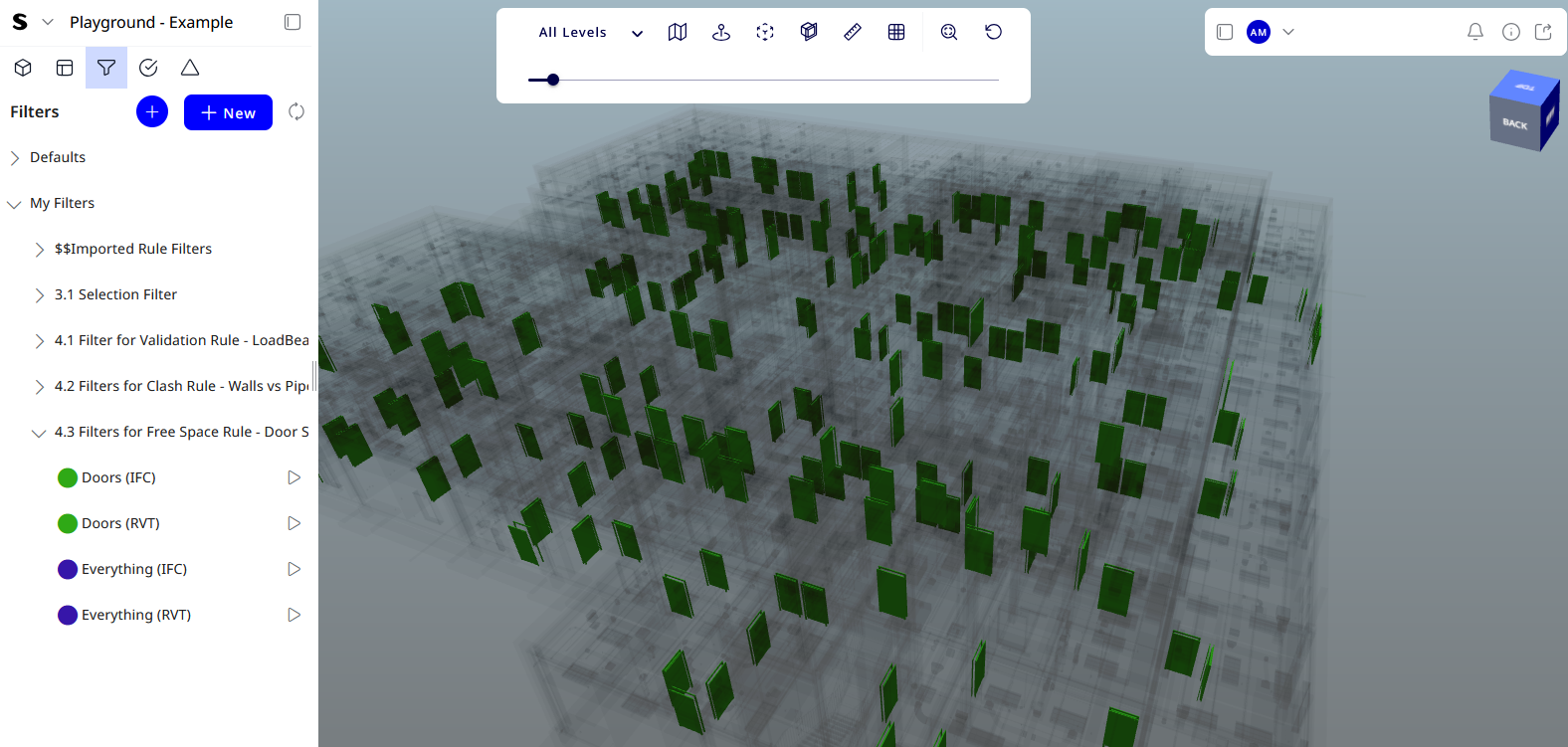Activate the location pin walk tool

click(x=721, y=32)
